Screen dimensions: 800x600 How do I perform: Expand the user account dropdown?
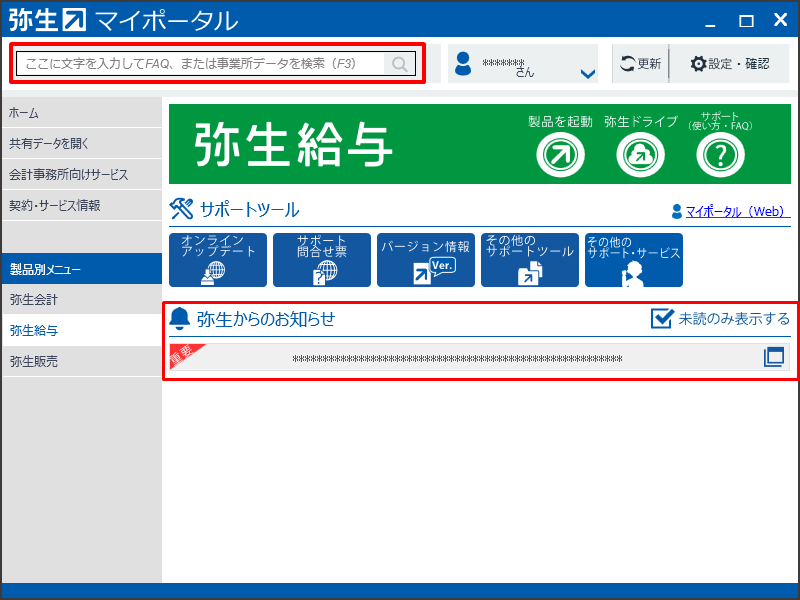588,74
